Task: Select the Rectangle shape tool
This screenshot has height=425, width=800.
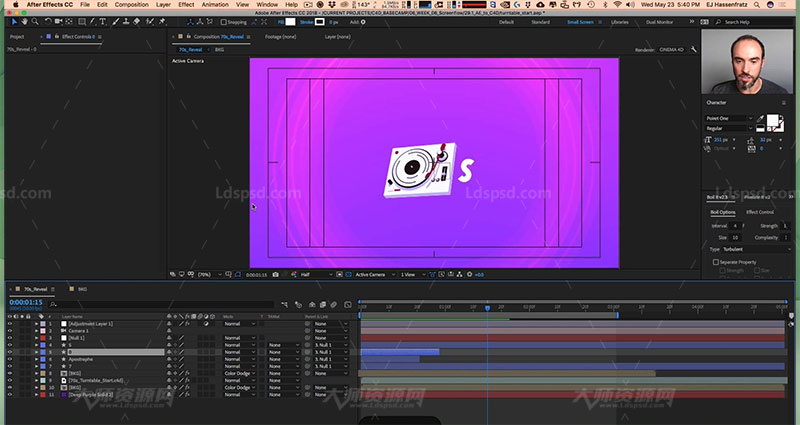Action: (x=82, y=21)
